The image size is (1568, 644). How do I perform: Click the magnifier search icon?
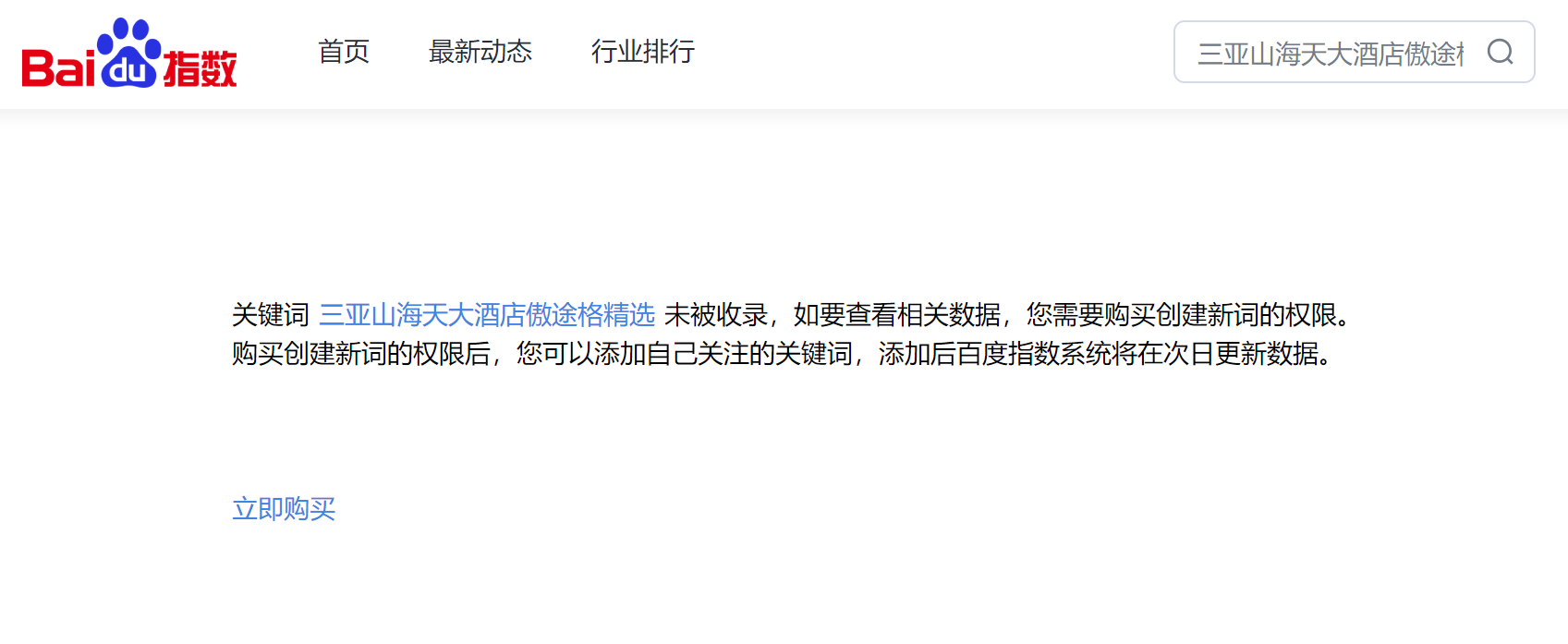click(x=1501, y=52)
